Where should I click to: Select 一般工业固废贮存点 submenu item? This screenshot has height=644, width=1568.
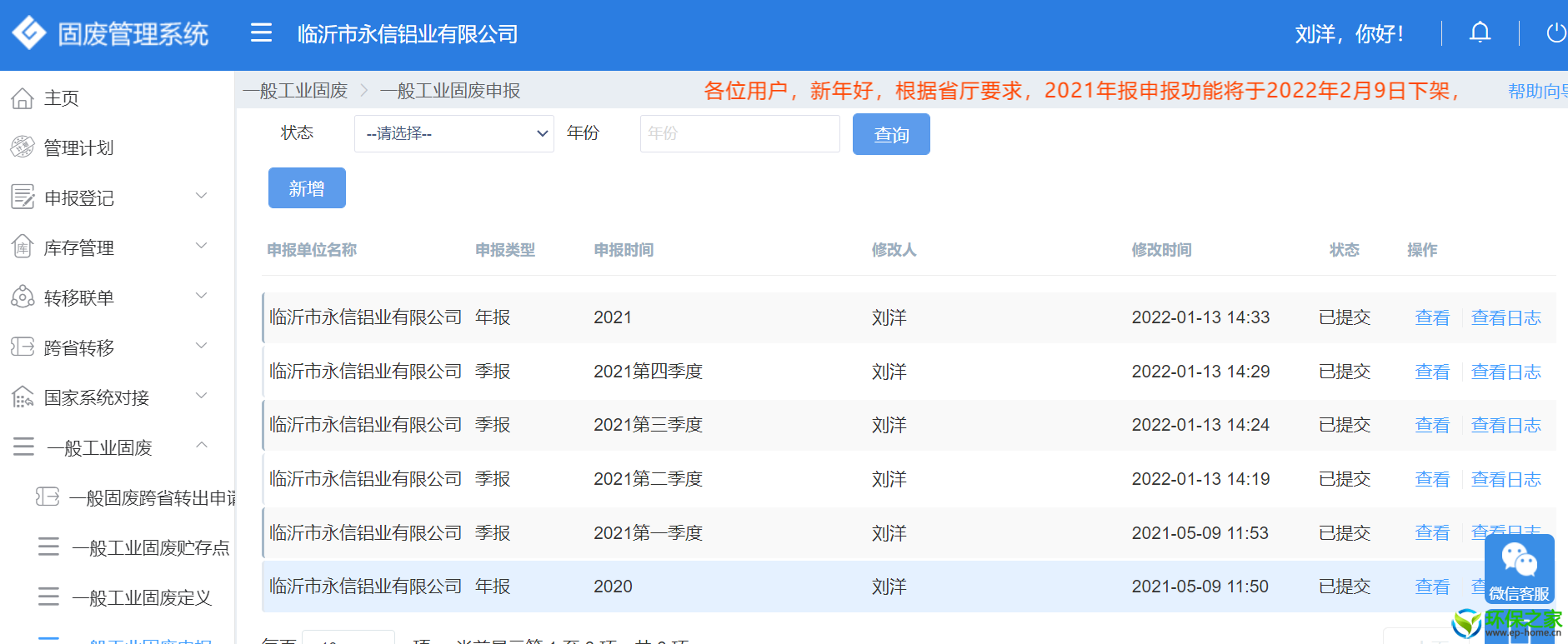coord(151,548)
